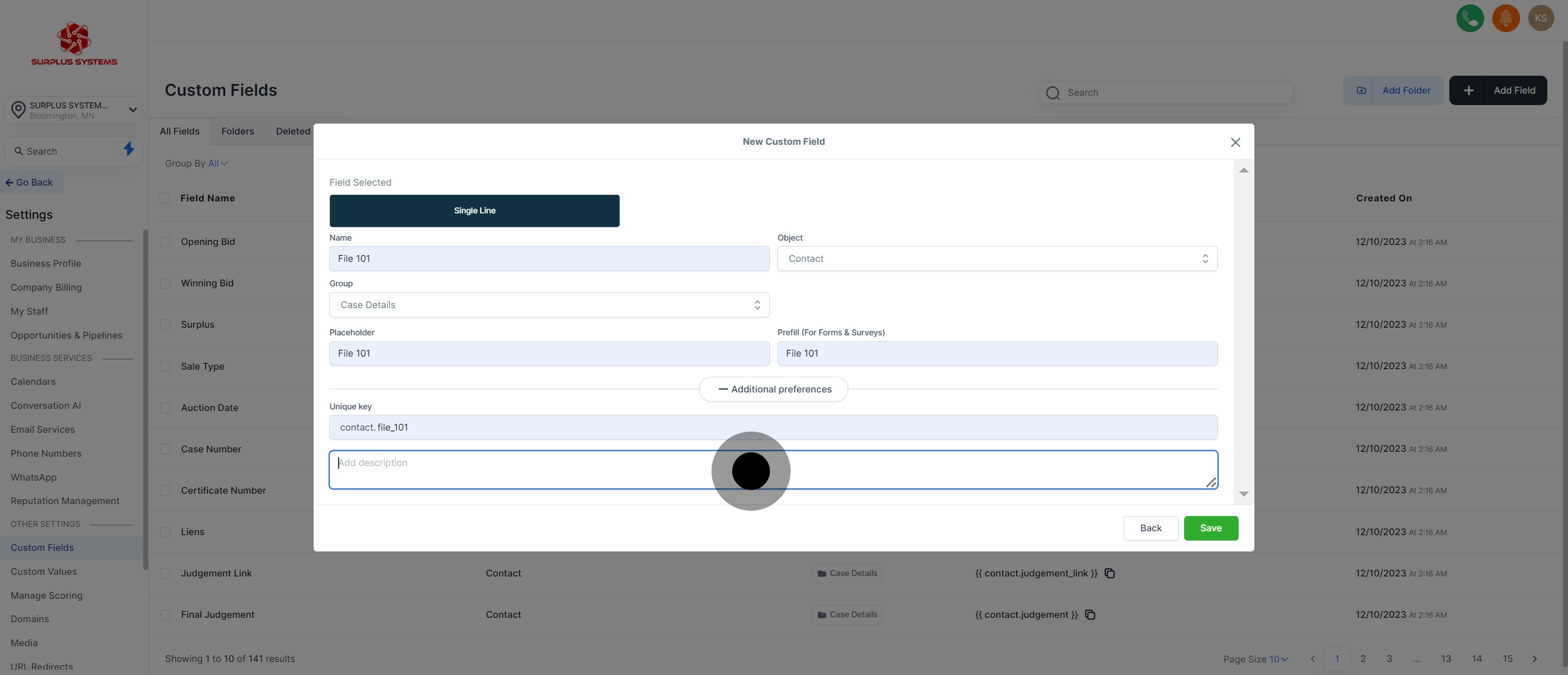Collapse the Additional preferences section
This screenshot has width=1568, height=675.
tap(773, 390)
